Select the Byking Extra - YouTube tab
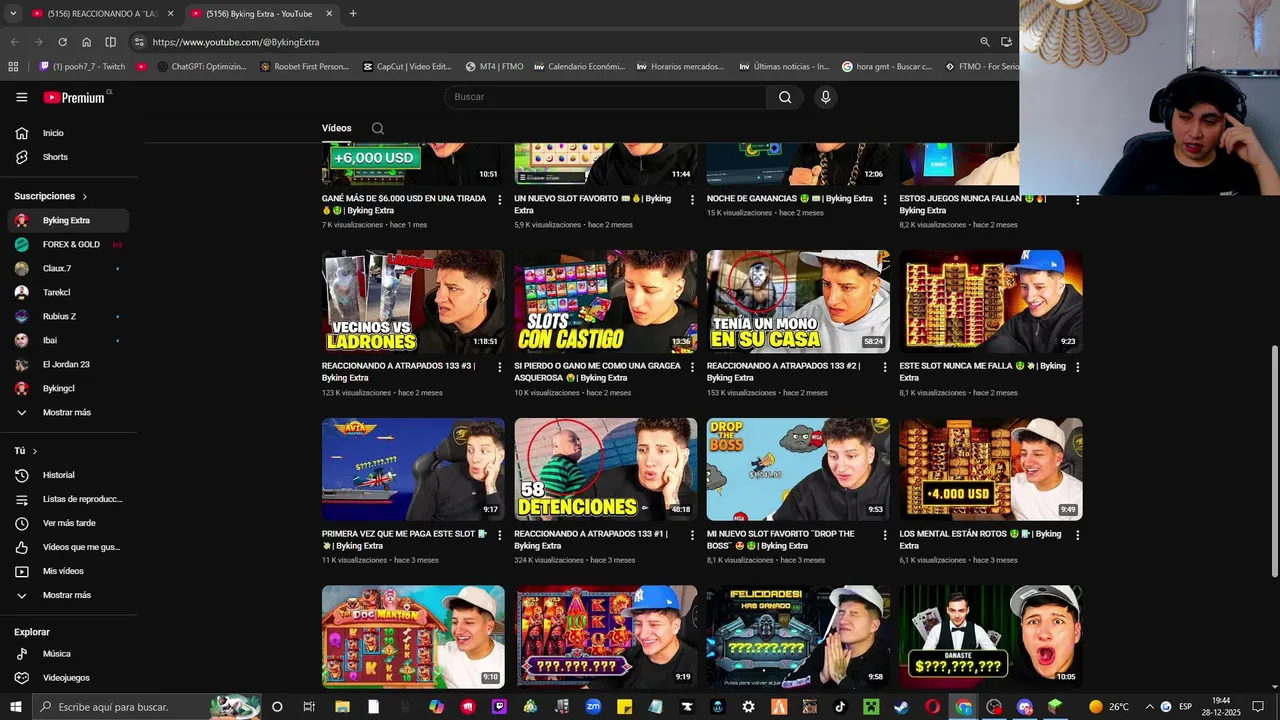 (260, 14)
